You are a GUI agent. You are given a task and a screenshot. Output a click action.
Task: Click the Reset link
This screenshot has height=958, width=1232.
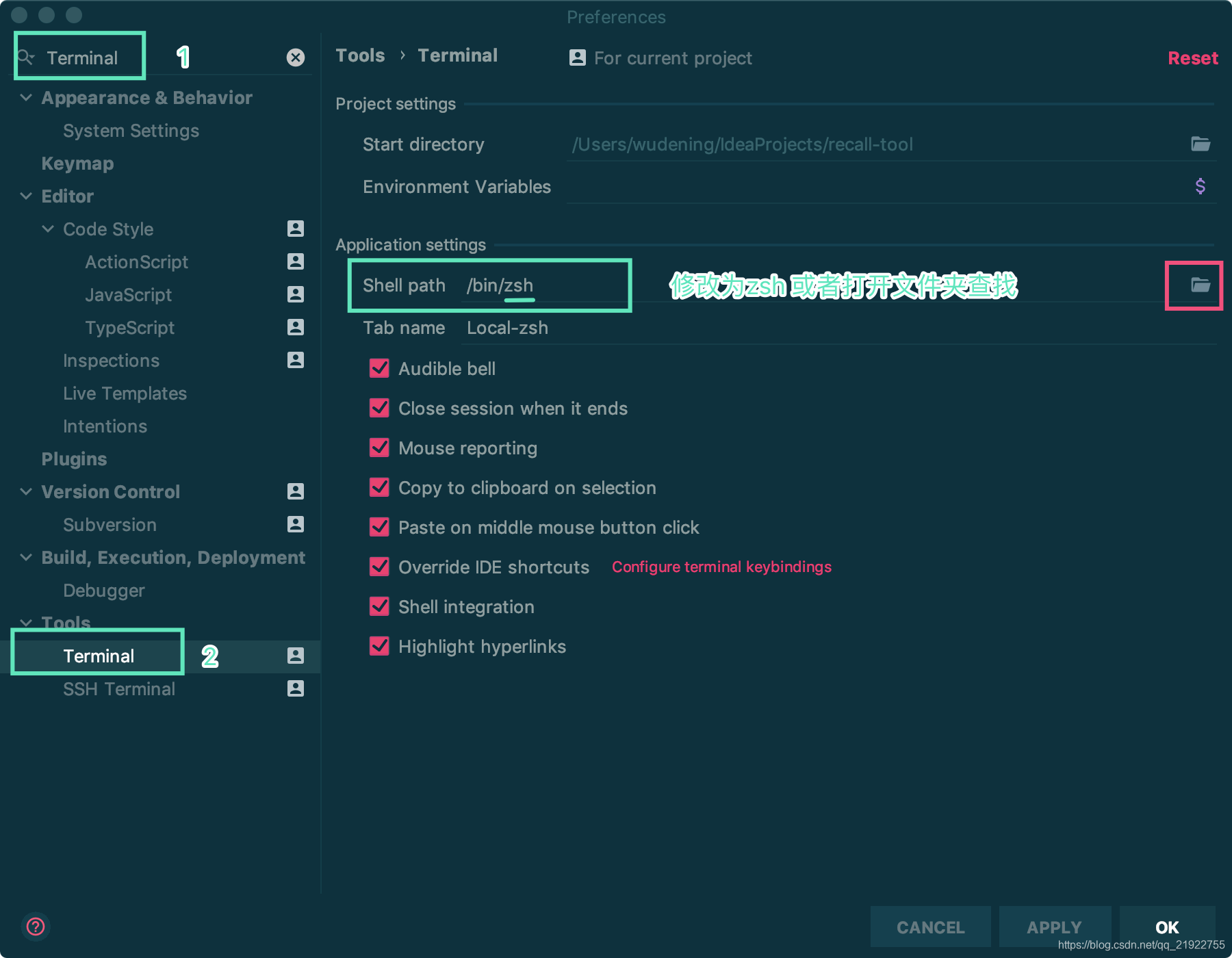click(1192, 58)
